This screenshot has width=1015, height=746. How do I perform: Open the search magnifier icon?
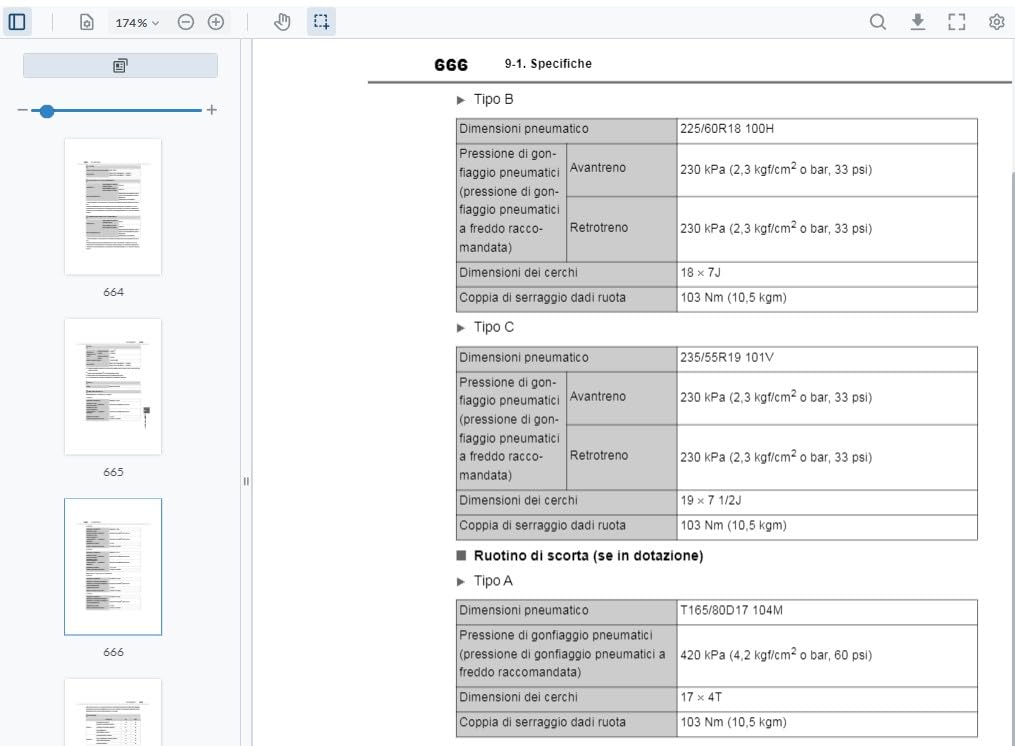(x=878, y=22)
